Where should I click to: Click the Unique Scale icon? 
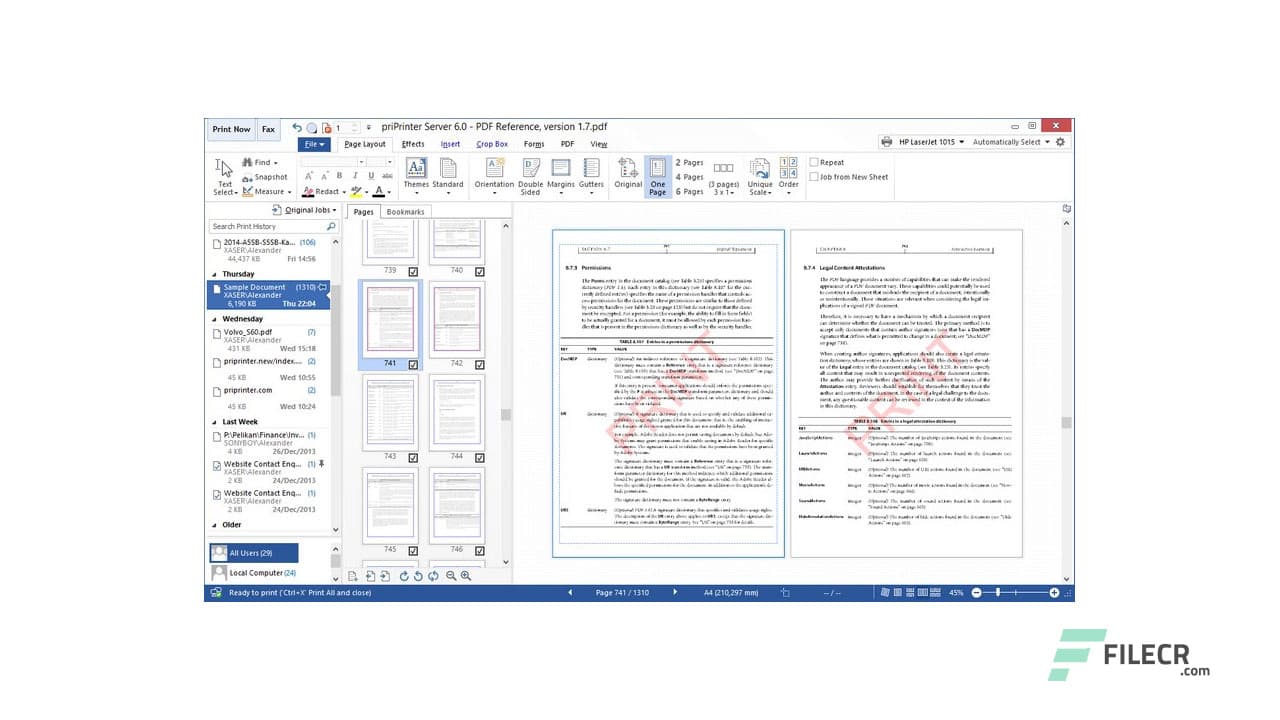click(760, 170)
